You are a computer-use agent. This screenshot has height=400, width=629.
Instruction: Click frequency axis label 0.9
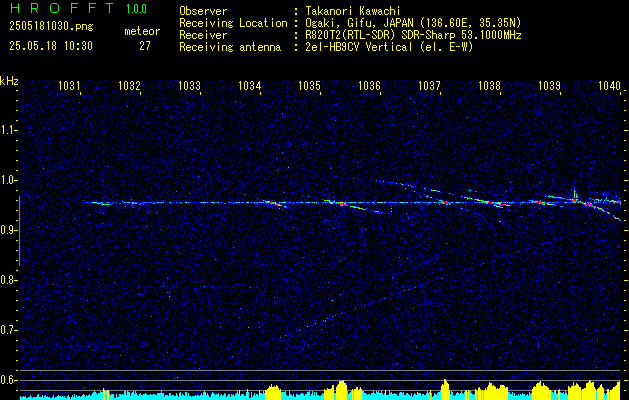pyautogui.click(x=7, y=230)
